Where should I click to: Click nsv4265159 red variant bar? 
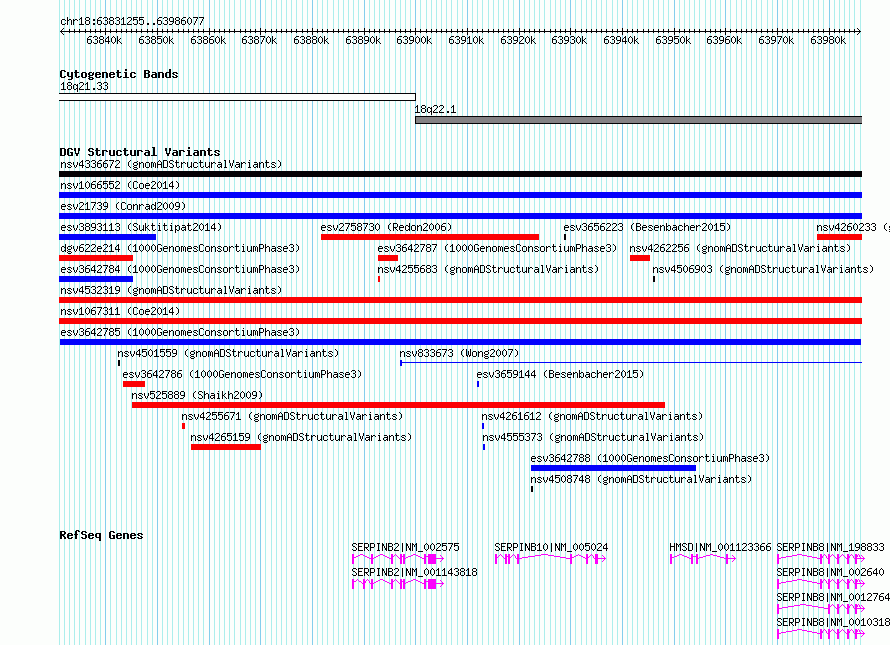click(x=226, y=447)
